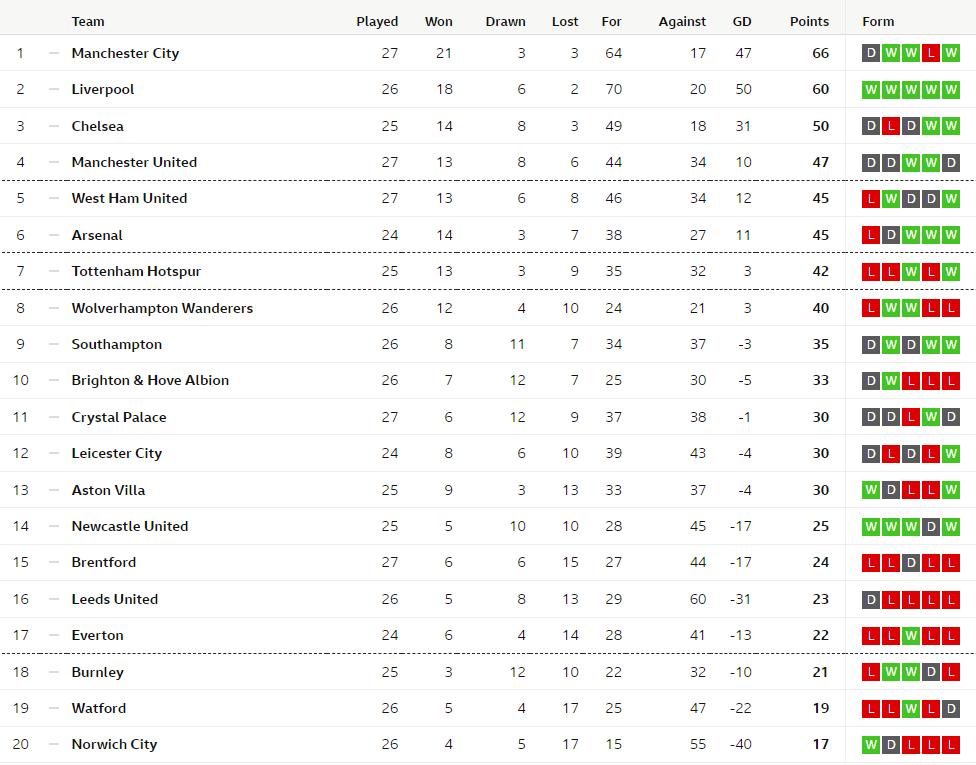Click Newcastle United's grey D form badge
This screenshot has height=765, width=976.
pyautogui.click(x=930, y=526)
